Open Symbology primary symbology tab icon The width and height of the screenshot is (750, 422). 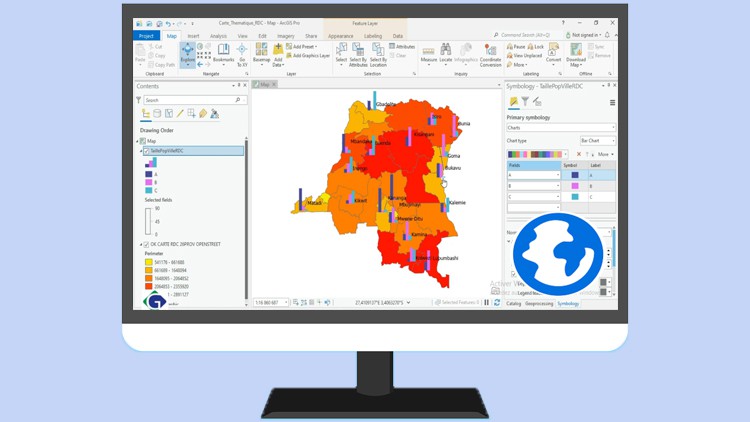pos(513,101)
